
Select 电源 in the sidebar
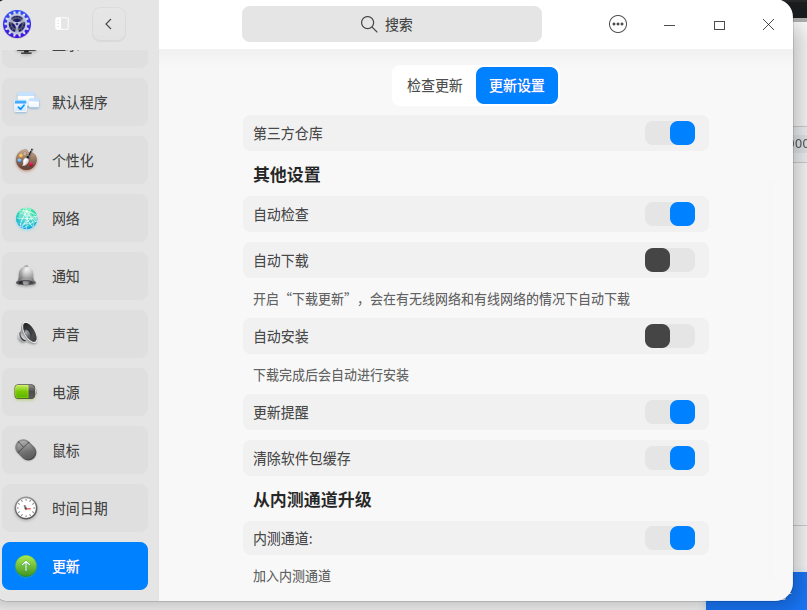75,392
